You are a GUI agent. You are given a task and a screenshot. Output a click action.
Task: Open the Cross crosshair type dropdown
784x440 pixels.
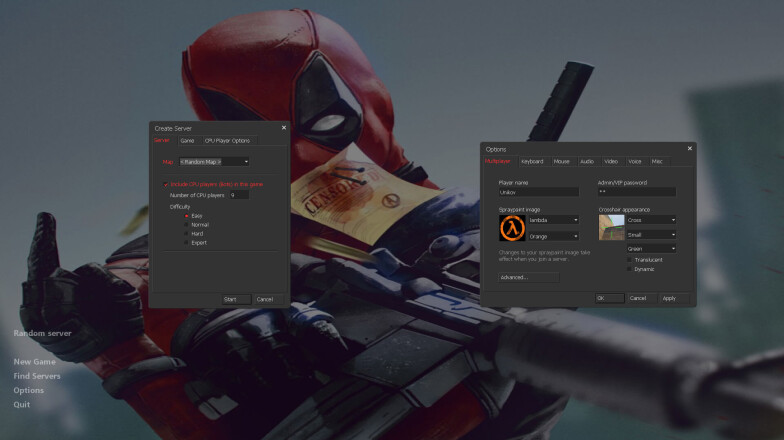point(652,220)
